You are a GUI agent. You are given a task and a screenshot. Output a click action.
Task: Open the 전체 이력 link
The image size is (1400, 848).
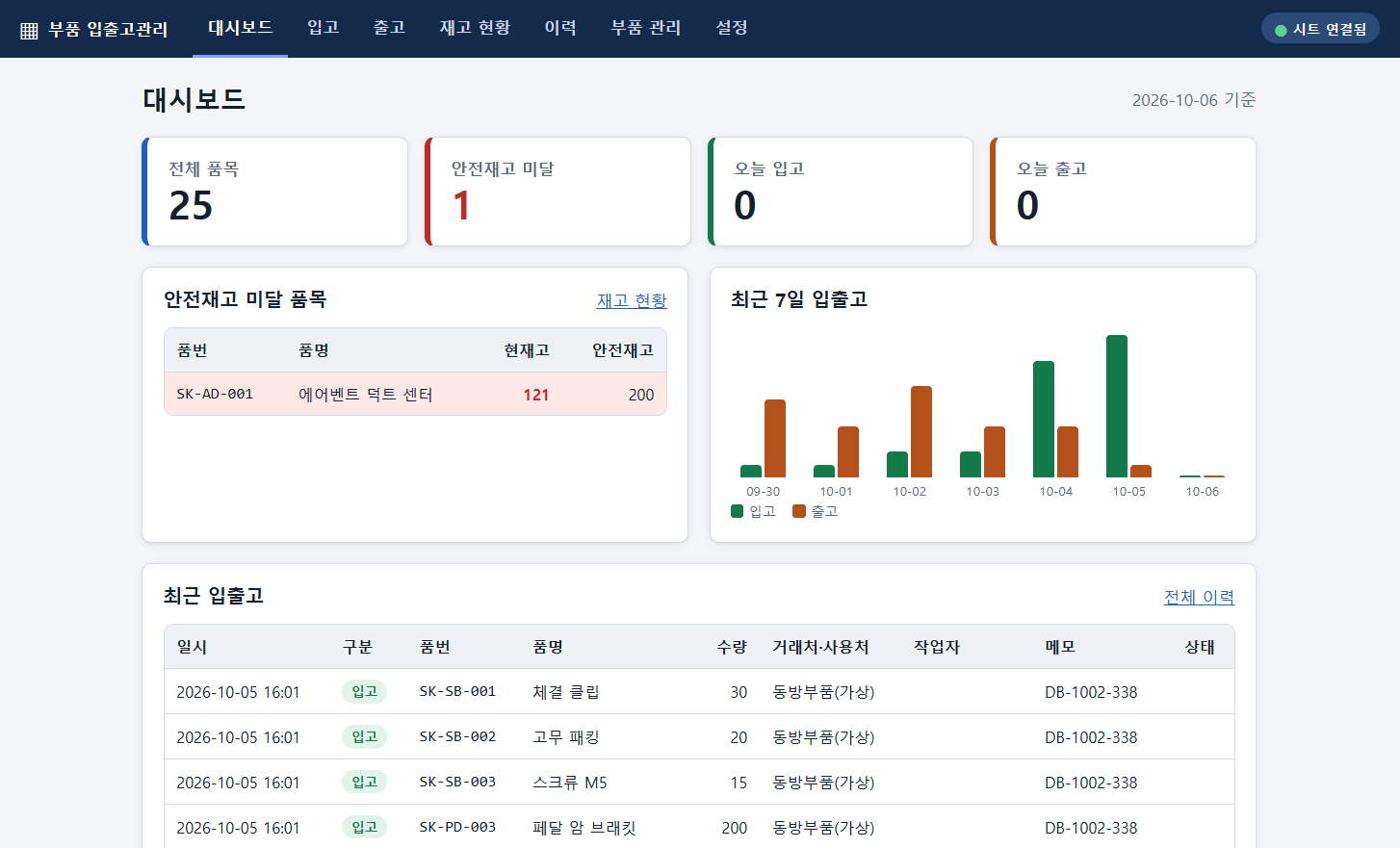1199,597
